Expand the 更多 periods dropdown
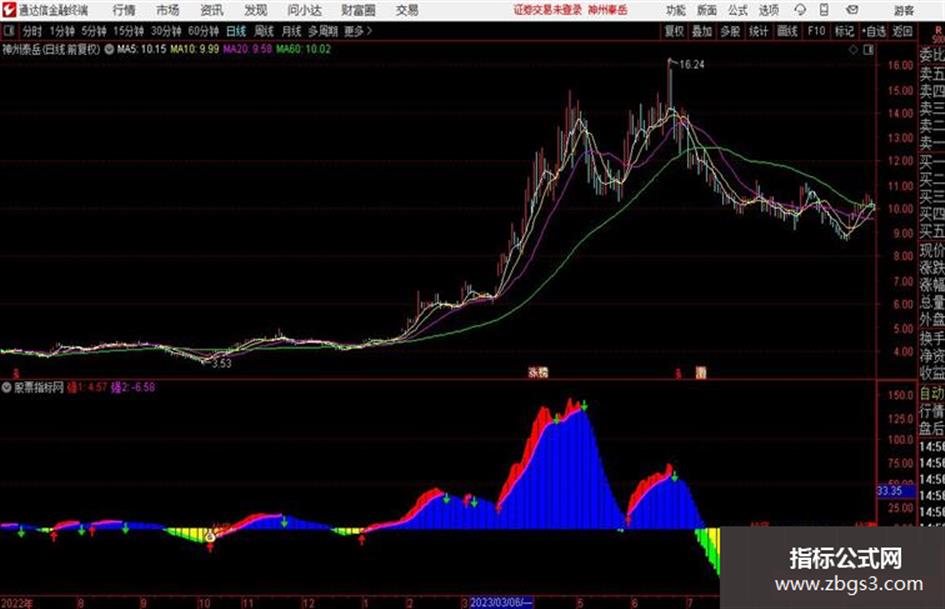Image resolution: width=945 pixels, height=609 pixels. tap(358, 31)
